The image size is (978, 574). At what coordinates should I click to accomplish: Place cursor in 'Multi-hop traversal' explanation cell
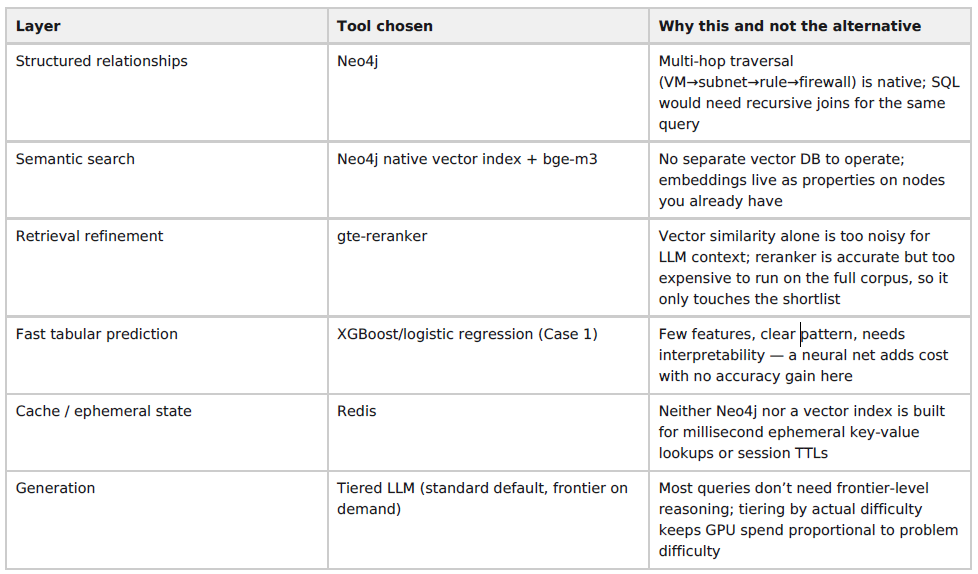point(810,92)
